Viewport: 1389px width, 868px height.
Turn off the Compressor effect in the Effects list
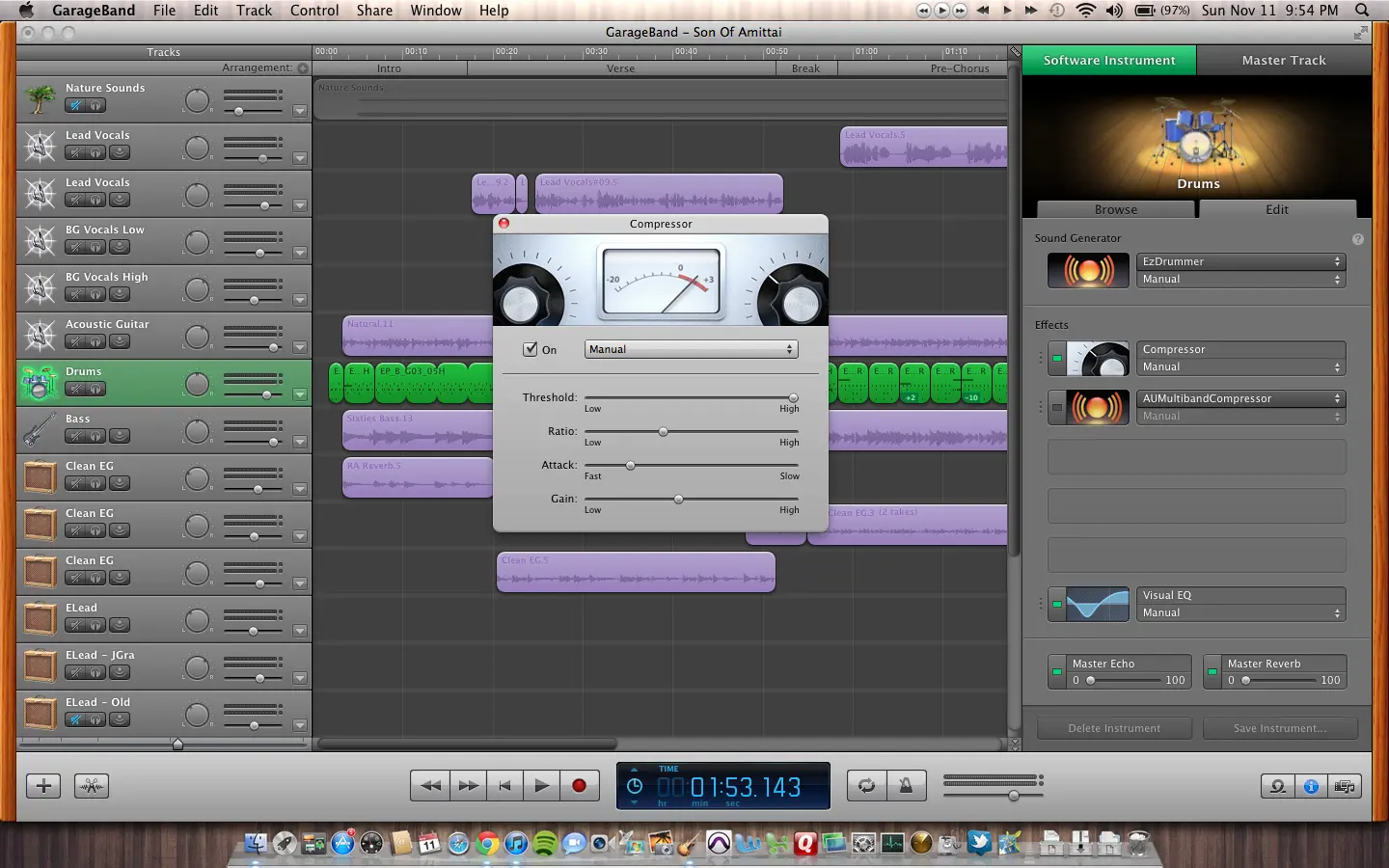click(x=1057, y=358)
